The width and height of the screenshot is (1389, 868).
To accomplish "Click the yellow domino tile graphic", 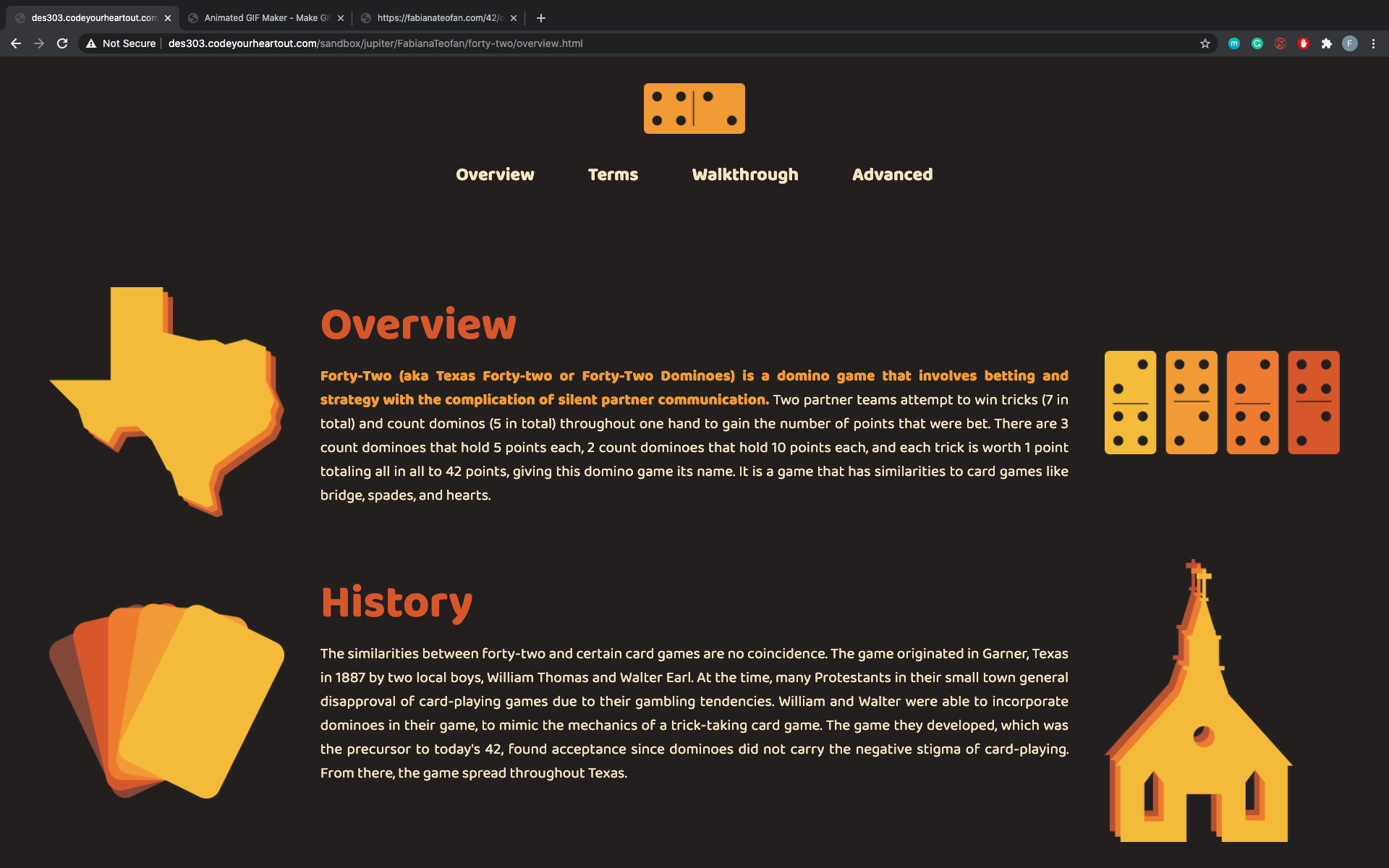I will pos(1130,402).
